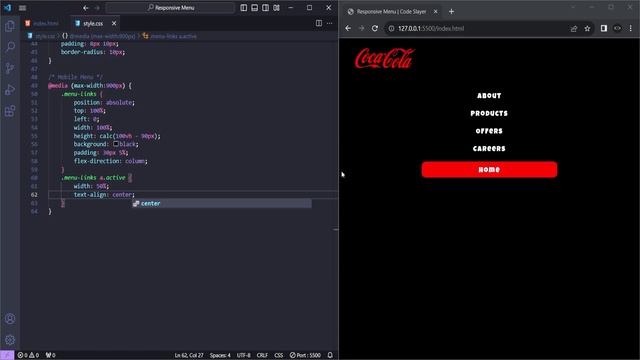640x360 pixels.
Task: Toggle the bottom panel layout icon
Action: 255,8
